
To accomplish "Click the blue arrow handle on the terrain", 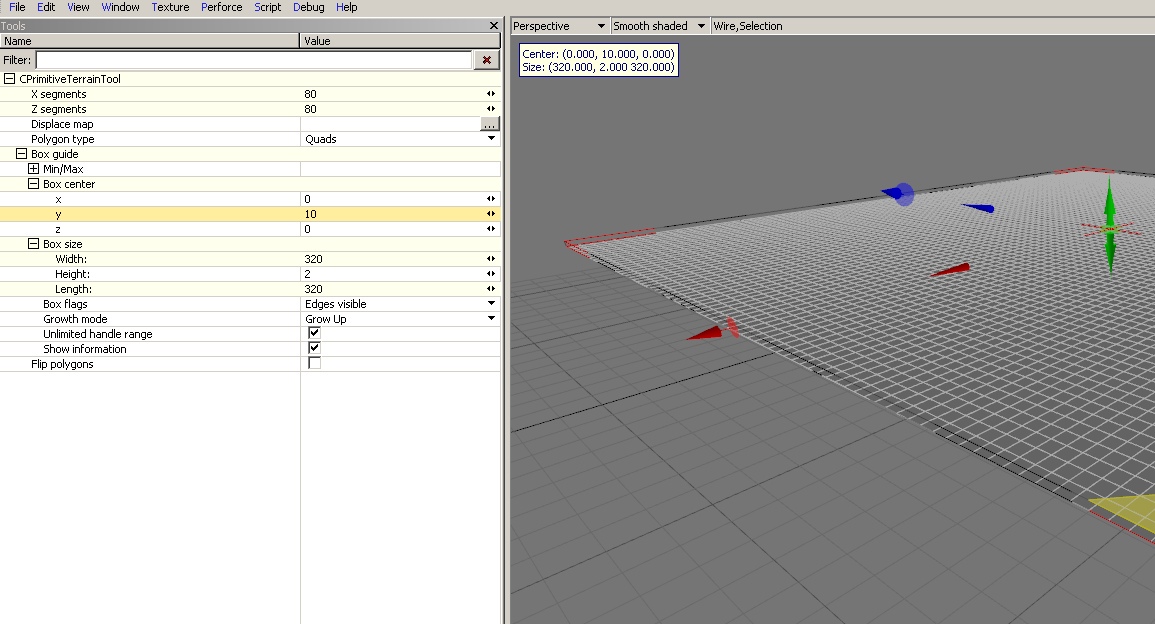I will point(978,208).
